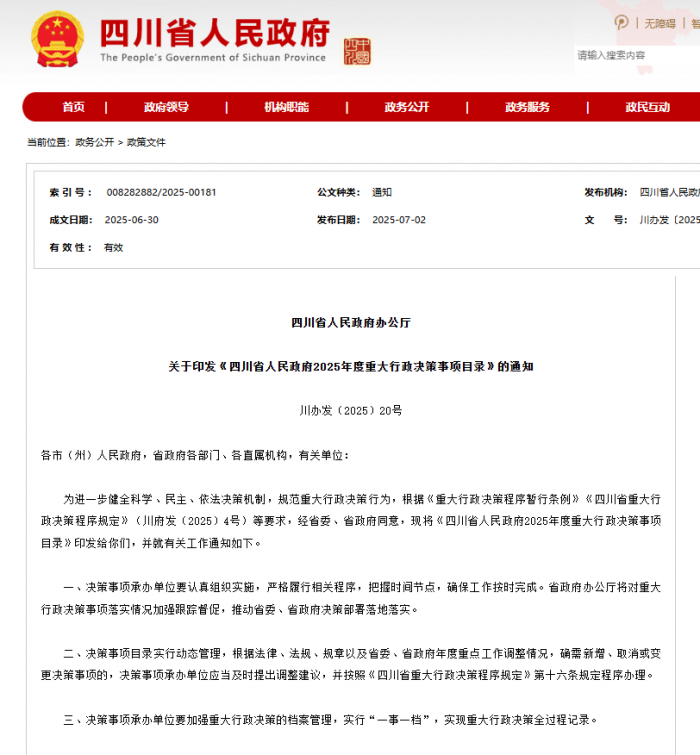Open the 政务服务 menu

point(527,107)
